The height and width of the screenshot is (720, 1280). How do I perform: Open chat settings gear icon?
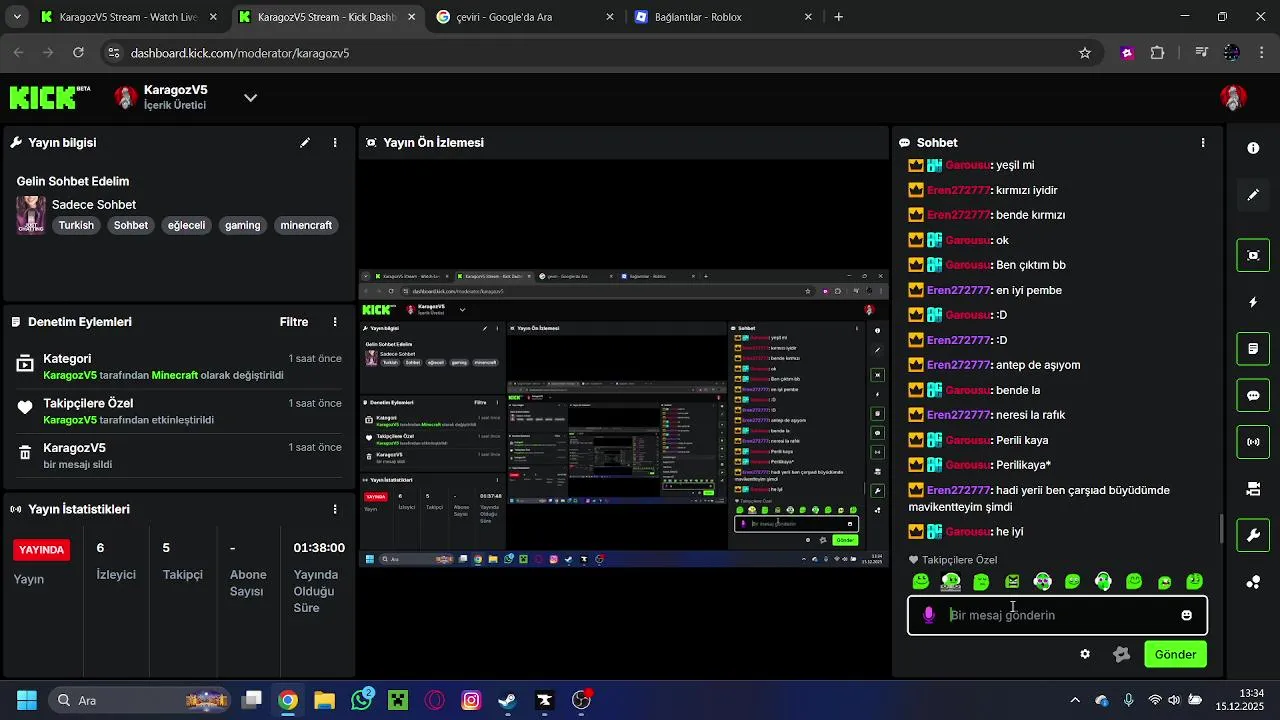(1085, 655)
